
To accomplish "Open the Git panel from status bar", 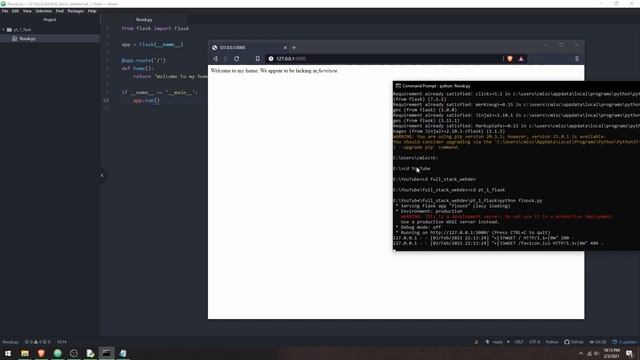I will [x=598, y=342].
